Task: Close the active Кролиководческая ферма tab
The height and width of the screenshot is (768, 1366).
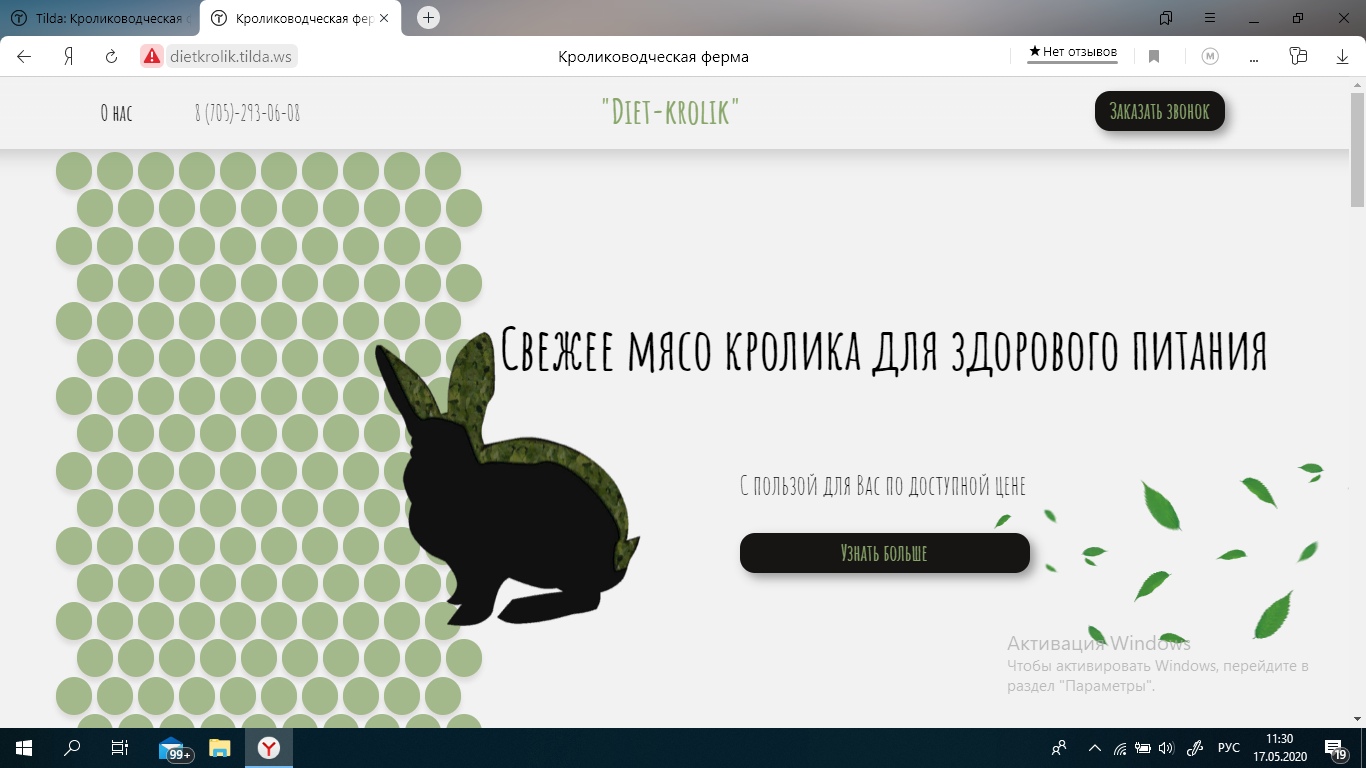Action: point(385,18)
